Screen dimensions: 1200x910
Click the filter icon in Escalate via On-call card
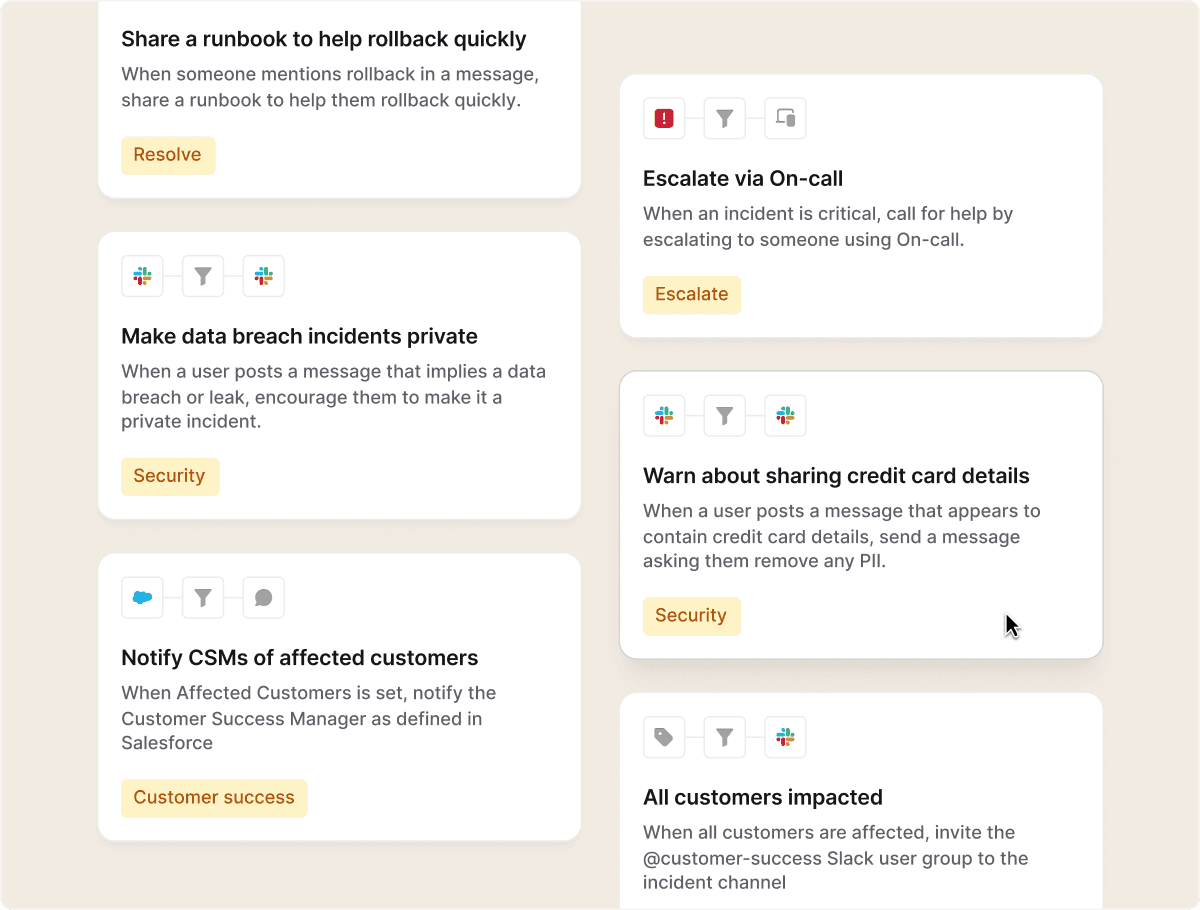(725, 119)
